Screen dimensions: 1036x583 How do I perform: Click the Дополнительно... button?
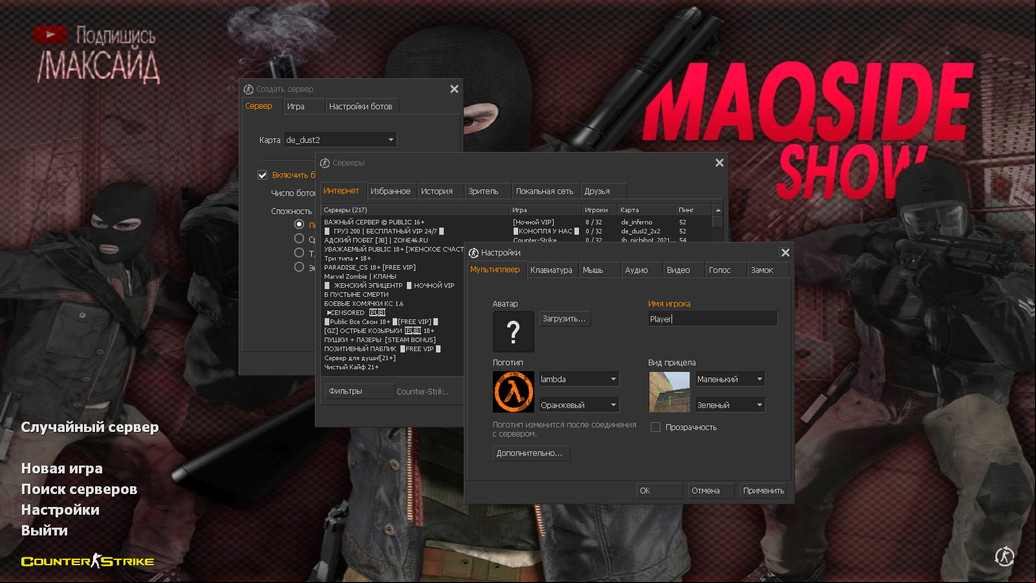coord(530,453)
